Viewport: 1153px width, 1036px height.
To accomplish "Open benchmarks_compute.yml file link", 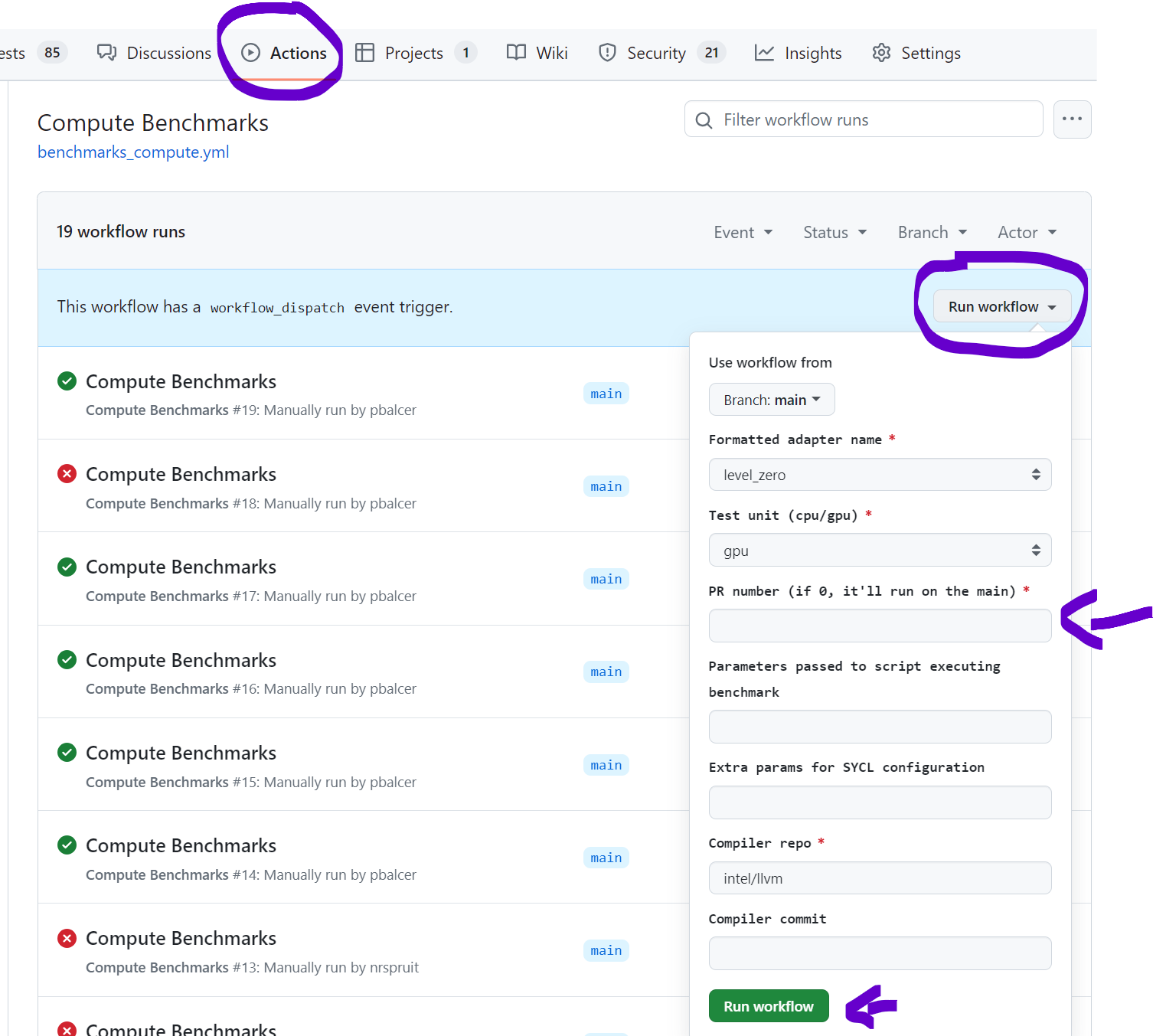I will [x=133, y=152].
